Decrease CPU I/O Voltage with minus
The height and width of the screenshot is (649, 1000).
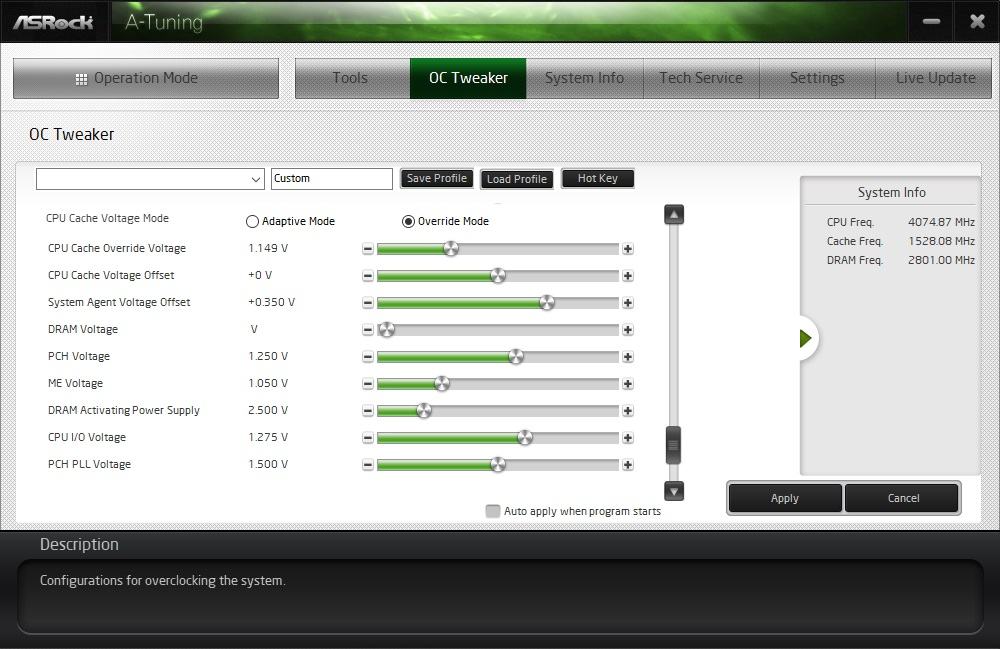click(x=368, y=438)
